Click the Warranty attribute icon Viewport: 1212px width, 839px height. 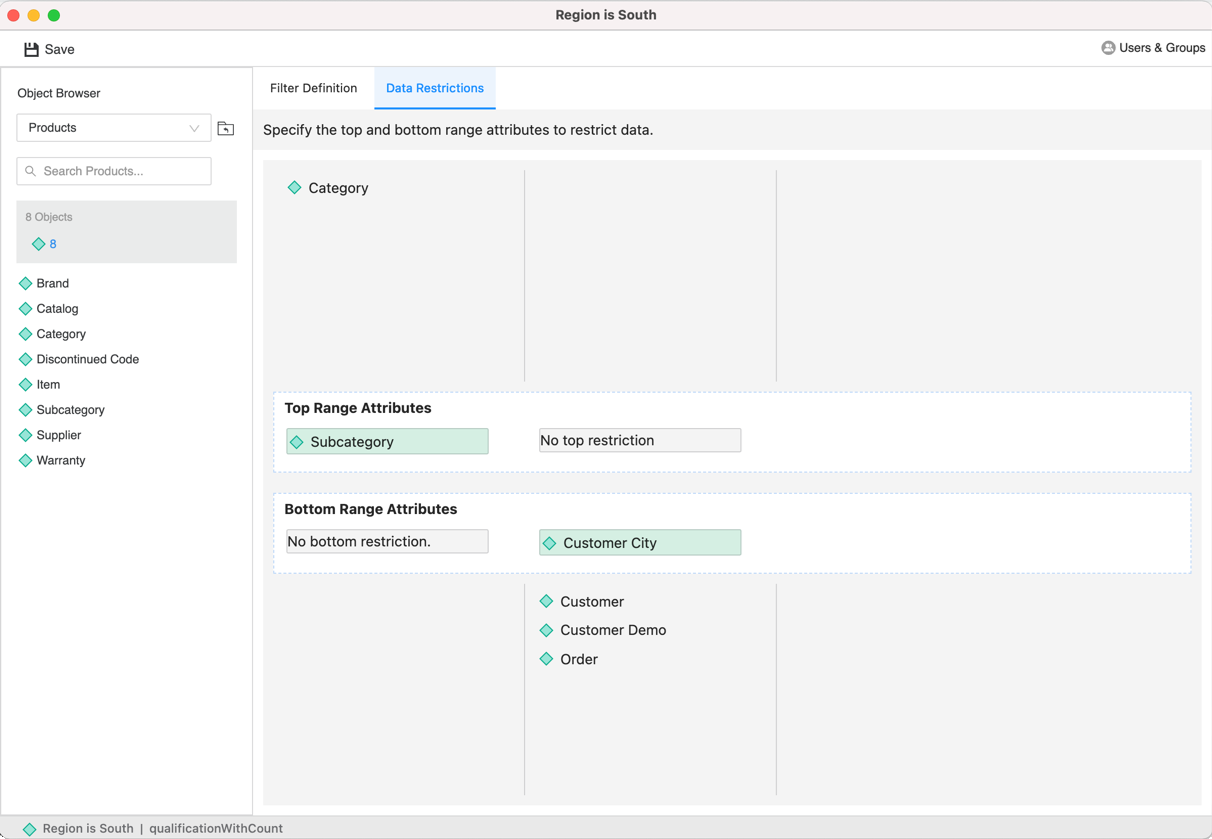(26, 460)
